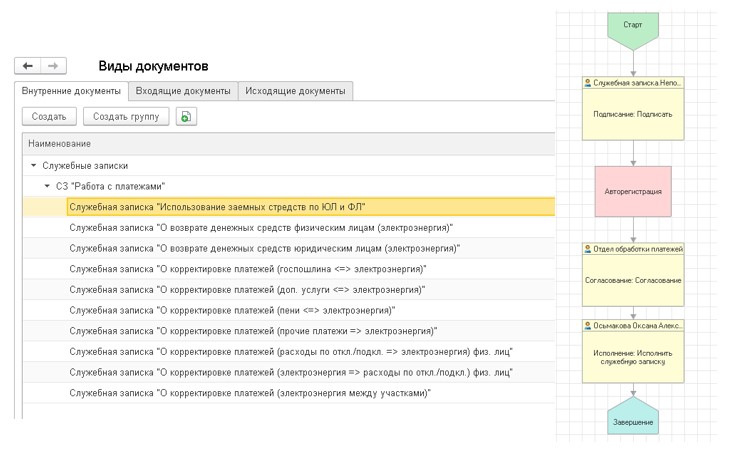Open the Внутренние документы tab
Screen dimensions: 730x450
(71, 91)
